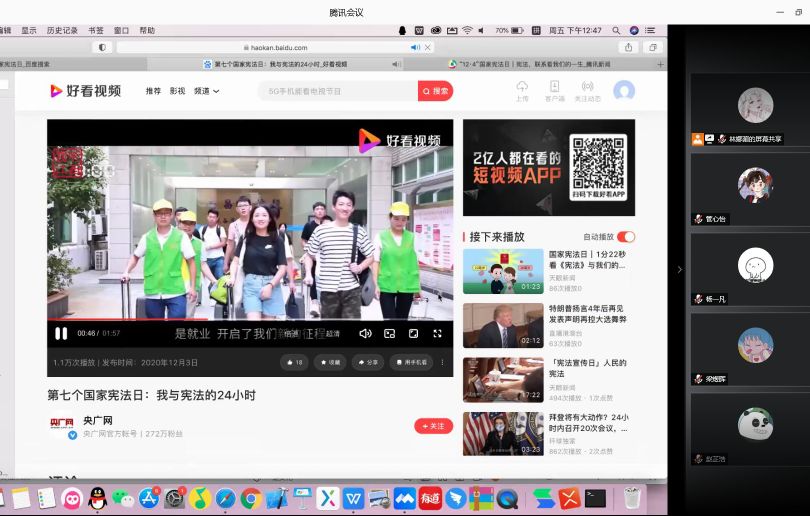Pause the video with the pause button
The height and width of the screenshot is (516, 810).
click(x=61, y=333)
